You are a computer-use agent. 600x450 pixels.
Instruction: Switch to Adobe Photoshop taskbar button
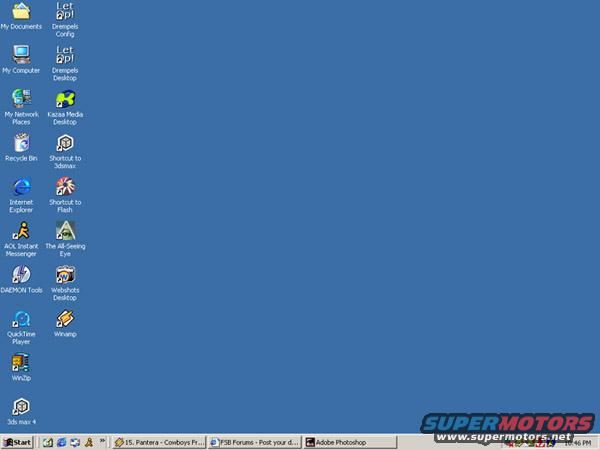tap(352, 442)
